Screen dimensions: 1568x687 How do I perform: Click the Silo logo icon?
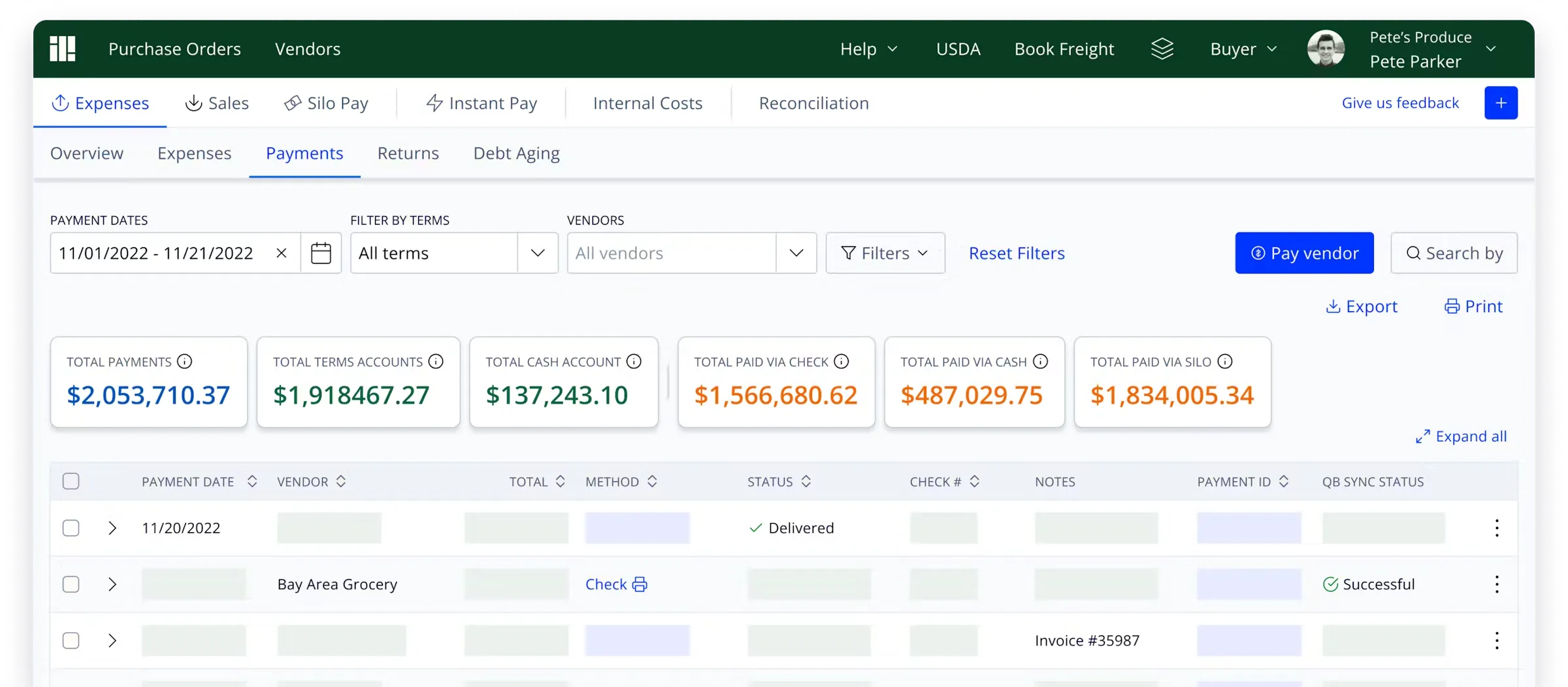pyautogui.click(x=63, y=49)
